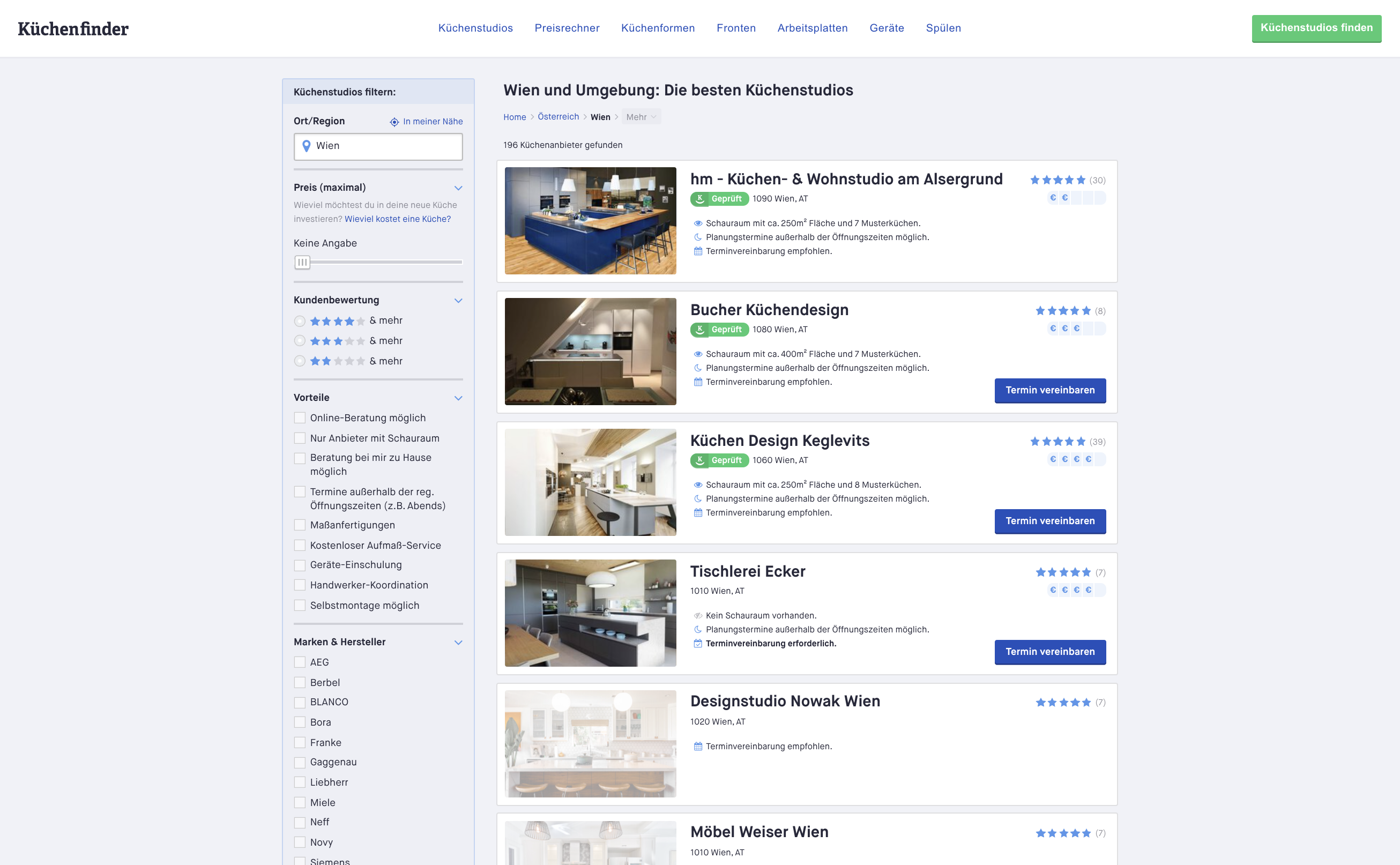The width and height of the screenshot is (1400, 865).
Task: Click the calendar icon in Designstudio Nowak card
Action: 697,747
